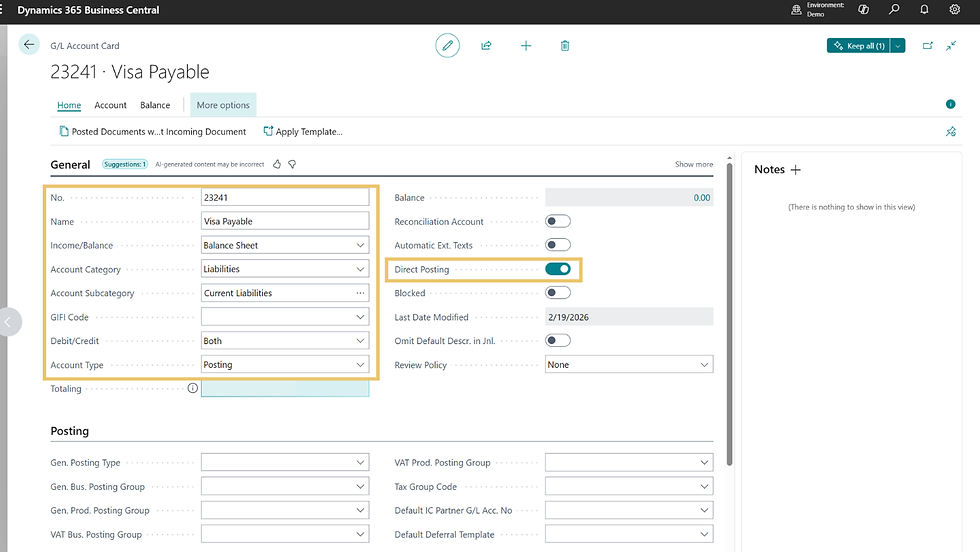Disable the Direct Posting switch
Image resolution: width=980 pixels, height=552 pixels.
pos(558,269)
